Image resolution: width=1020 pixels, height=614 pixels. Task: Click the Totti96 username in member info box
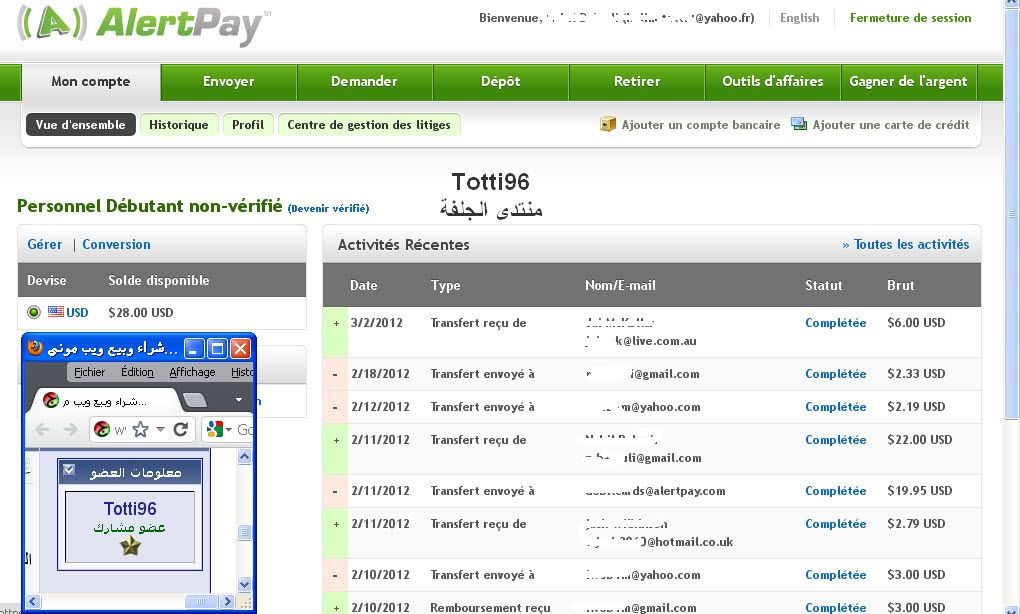tap(130, 509)
